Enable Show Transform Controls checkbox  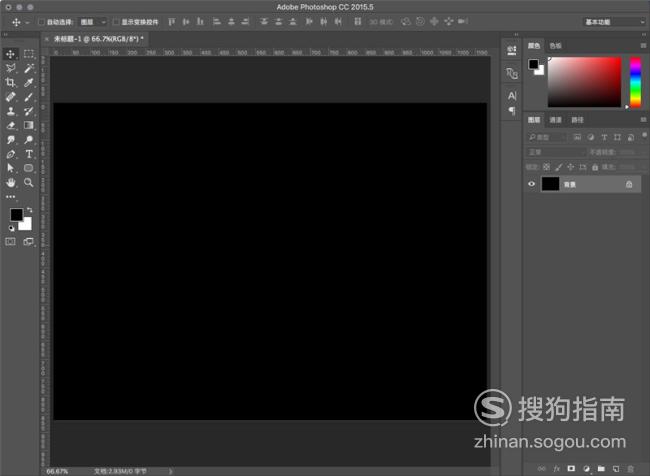[116, 22]
